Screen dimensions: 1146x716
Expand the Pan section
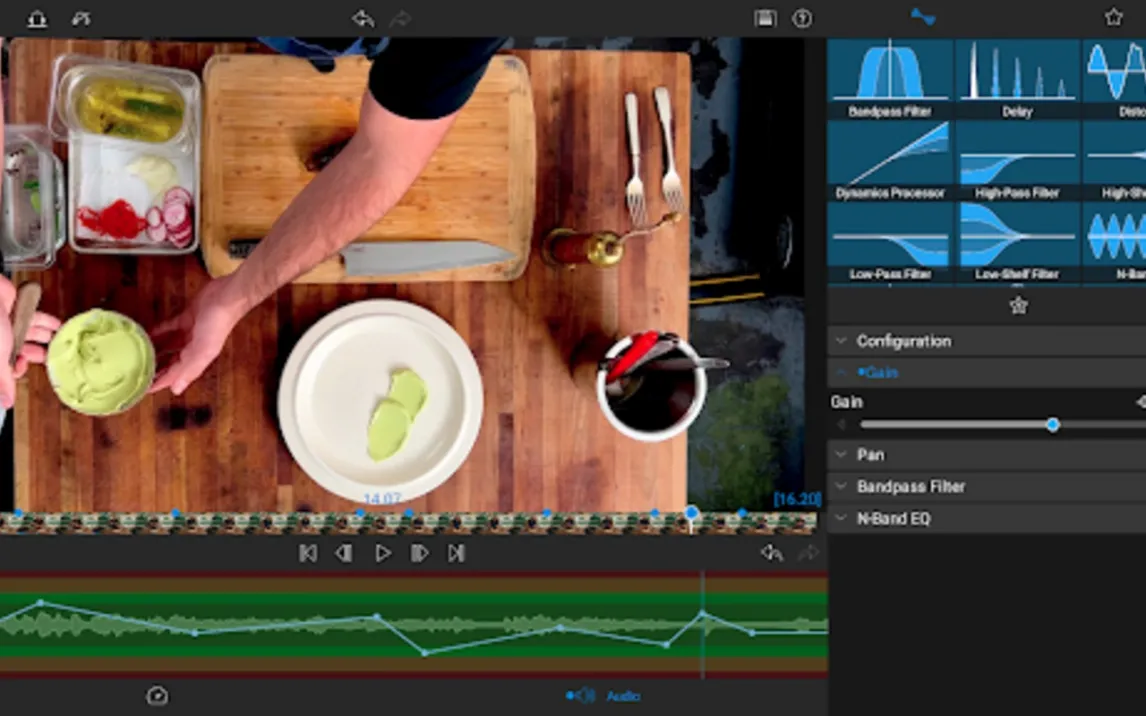click(x=870, y=455)
